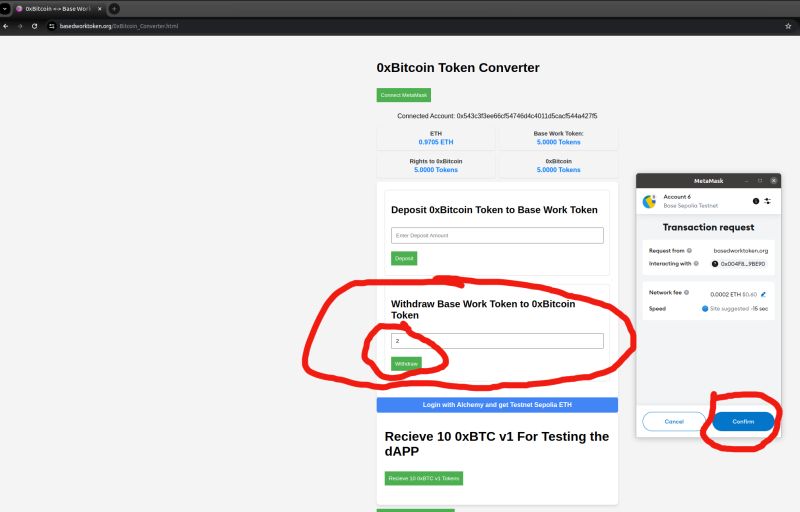The height and width of the screenshot is (512, 800).
Task: Click basedworktoken.org request origin in MetaMask
Action: [x=740, y=250]
